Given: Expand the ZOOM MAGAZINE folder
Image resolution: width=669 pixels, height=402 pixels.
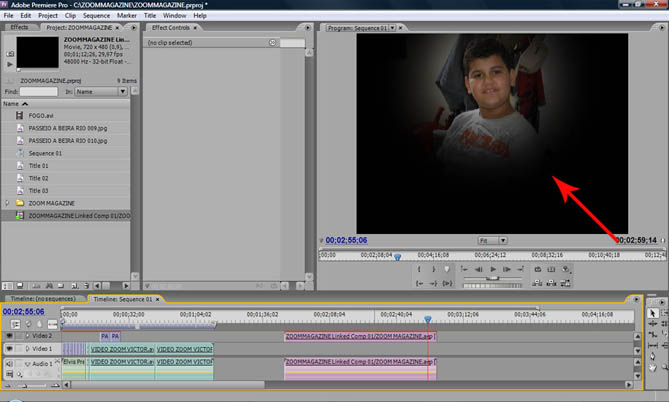Looking at the screenshot, I should pos(8,202).
